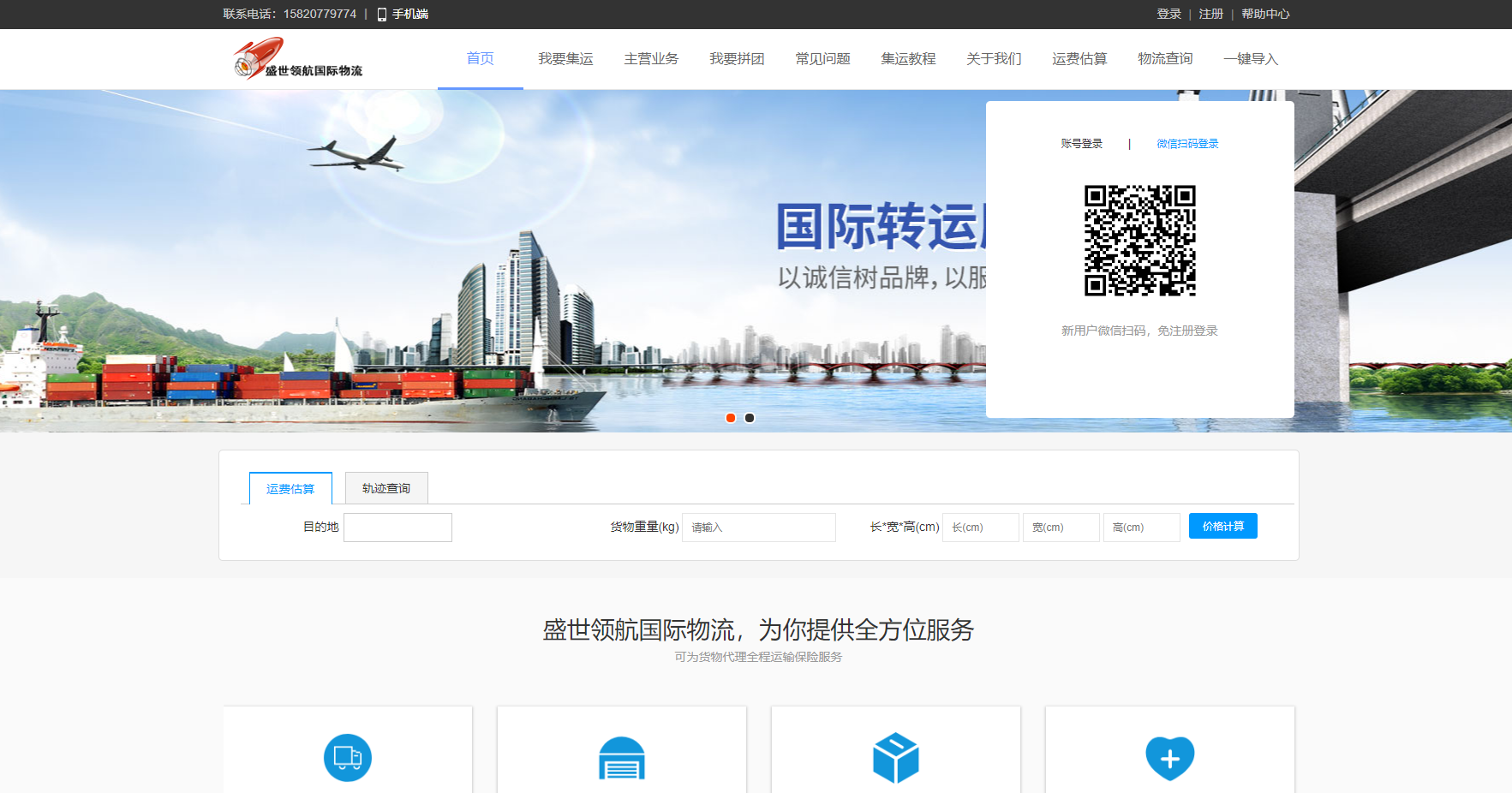Image resolution: width=1512 pixels, height=793 pixels.
Task: Open 运费估算 in navigation bar
Action: click(1080, 58)
